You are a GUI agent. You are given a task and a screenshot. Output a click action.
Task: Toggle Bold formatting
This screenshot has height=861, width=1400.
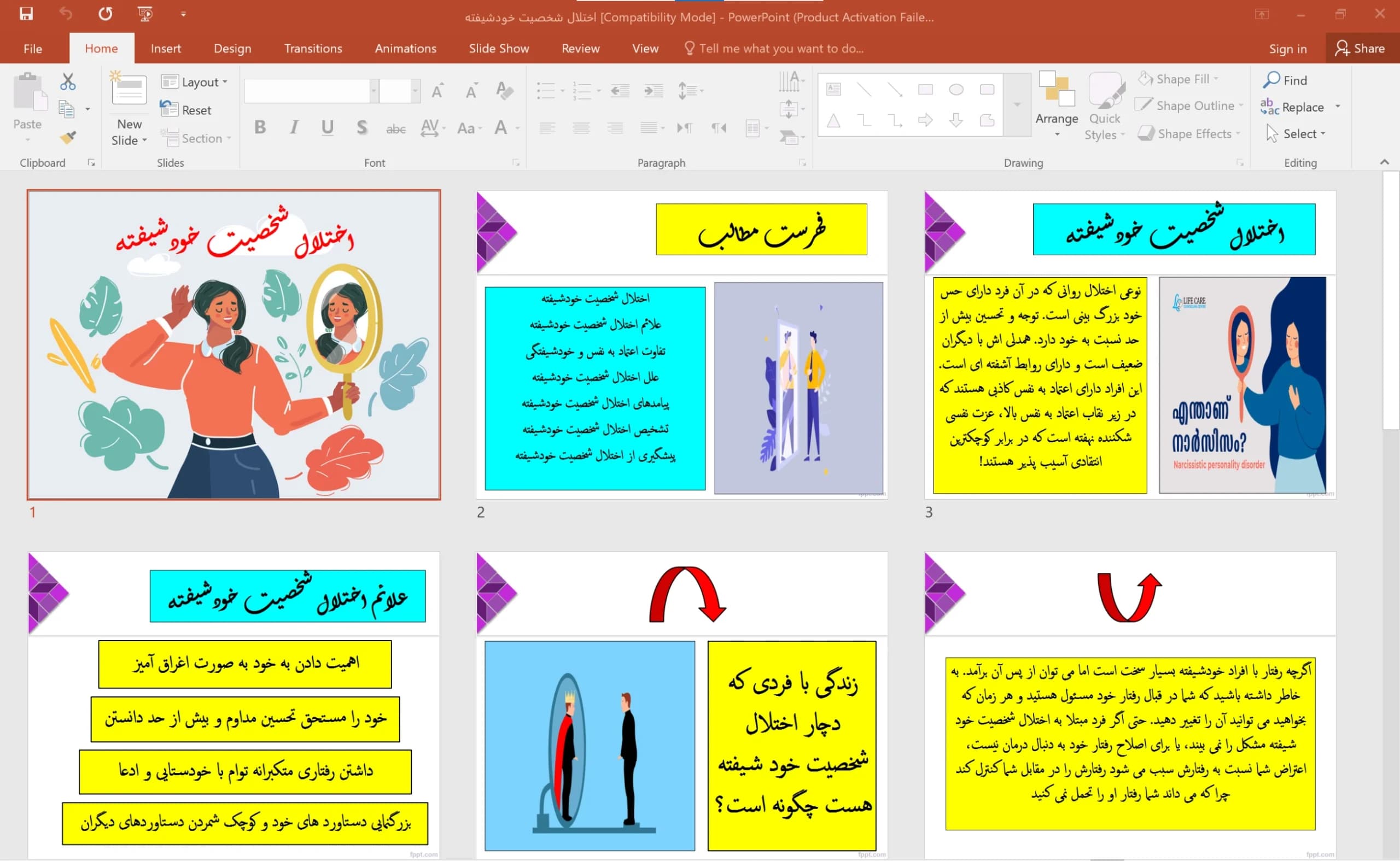260,127
